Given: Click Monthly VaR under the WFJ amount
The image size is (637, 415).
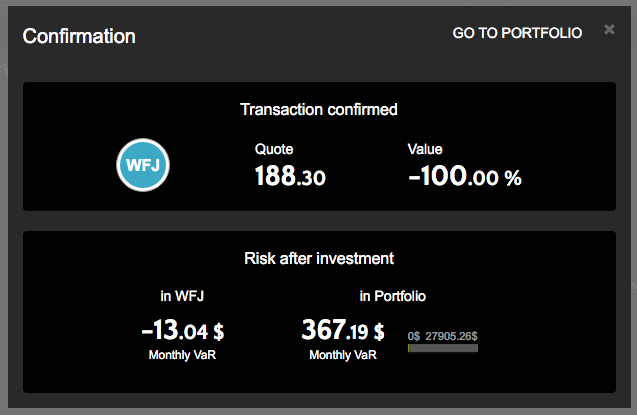Looking at the screenshot, I should tap(183, 355).
